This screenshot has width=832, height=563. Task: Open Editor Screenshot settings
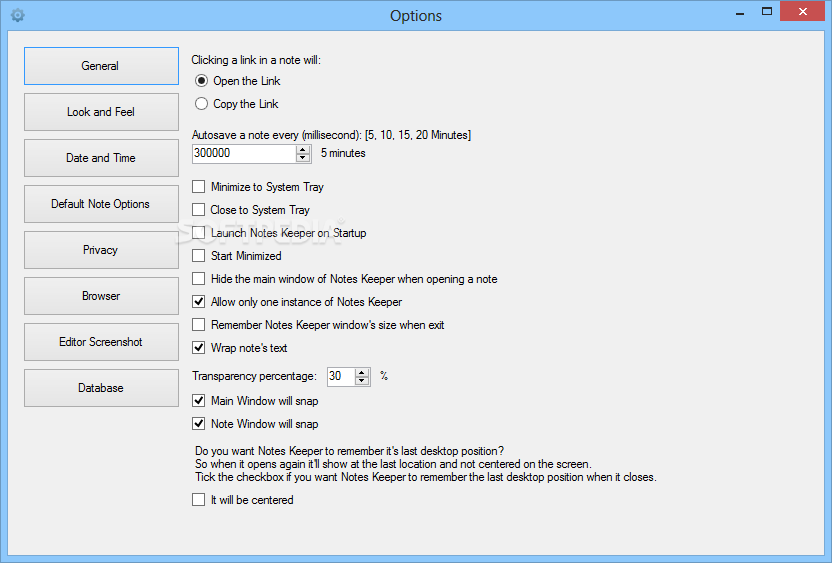pos(101,342)
